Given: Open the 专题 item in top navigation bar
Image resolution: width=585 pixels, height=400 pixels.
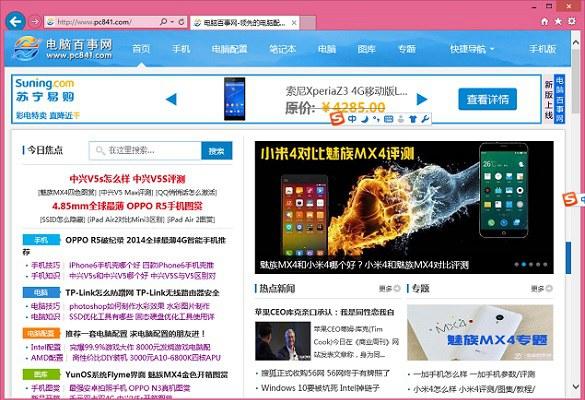Looking at the screenshot, I should point(407,49).
